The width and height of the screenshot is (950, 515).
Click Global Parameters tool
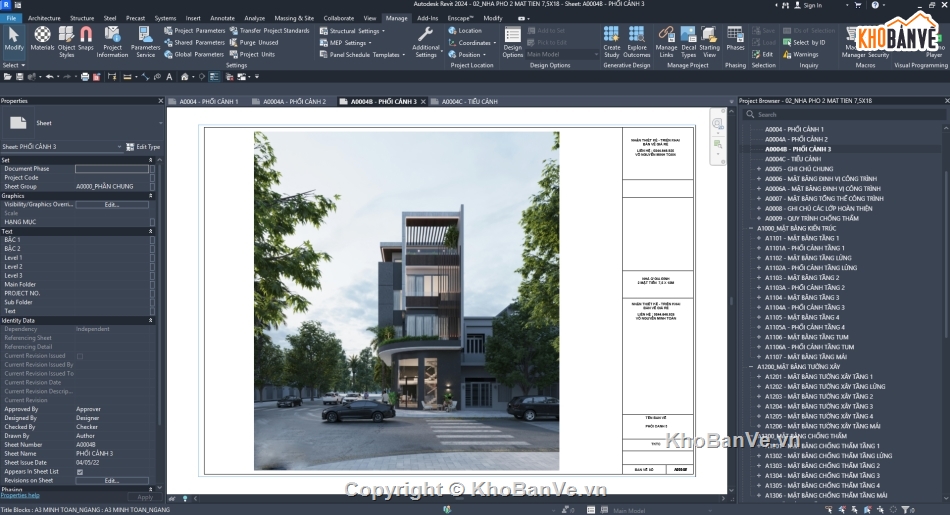click(x=194, y=54)
